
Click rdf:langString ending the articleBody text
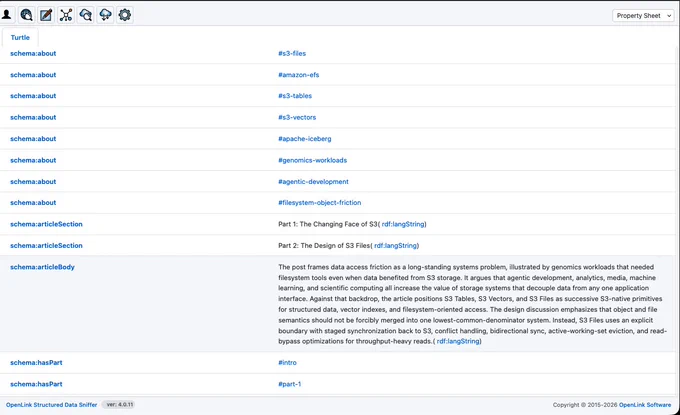point(458,341)
